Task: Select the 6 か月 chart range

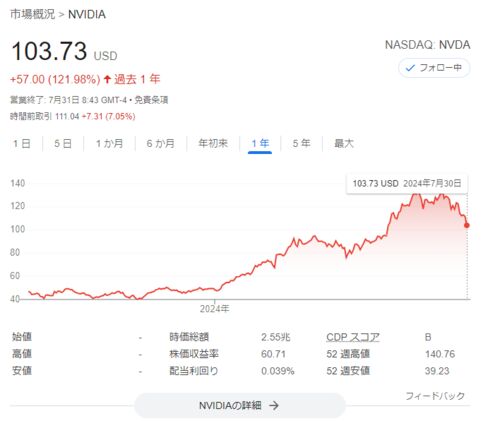Action: pos(161,144)
